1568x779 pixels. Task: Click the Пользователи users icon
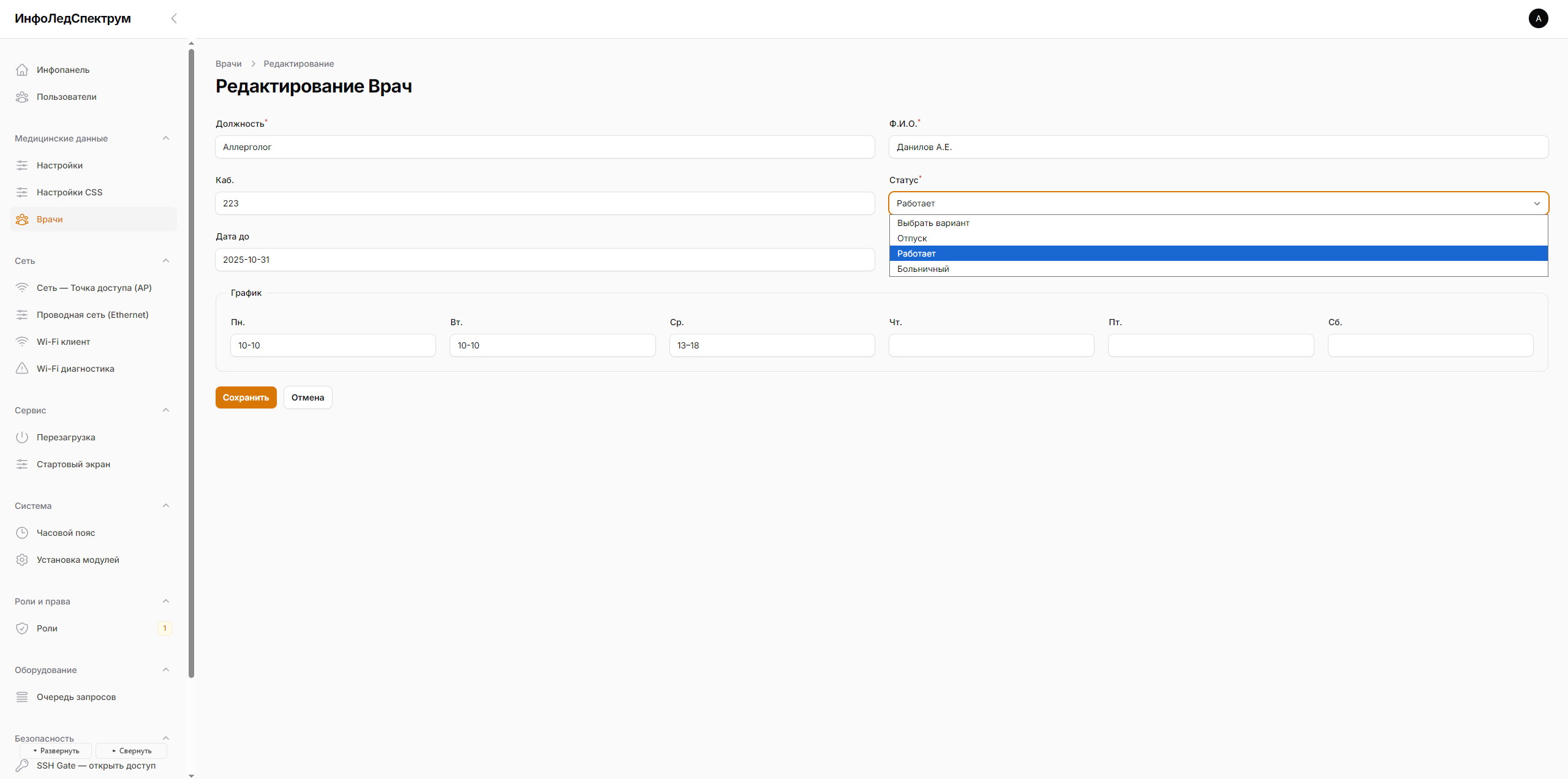pyautogui.click(x=22, y=97)
